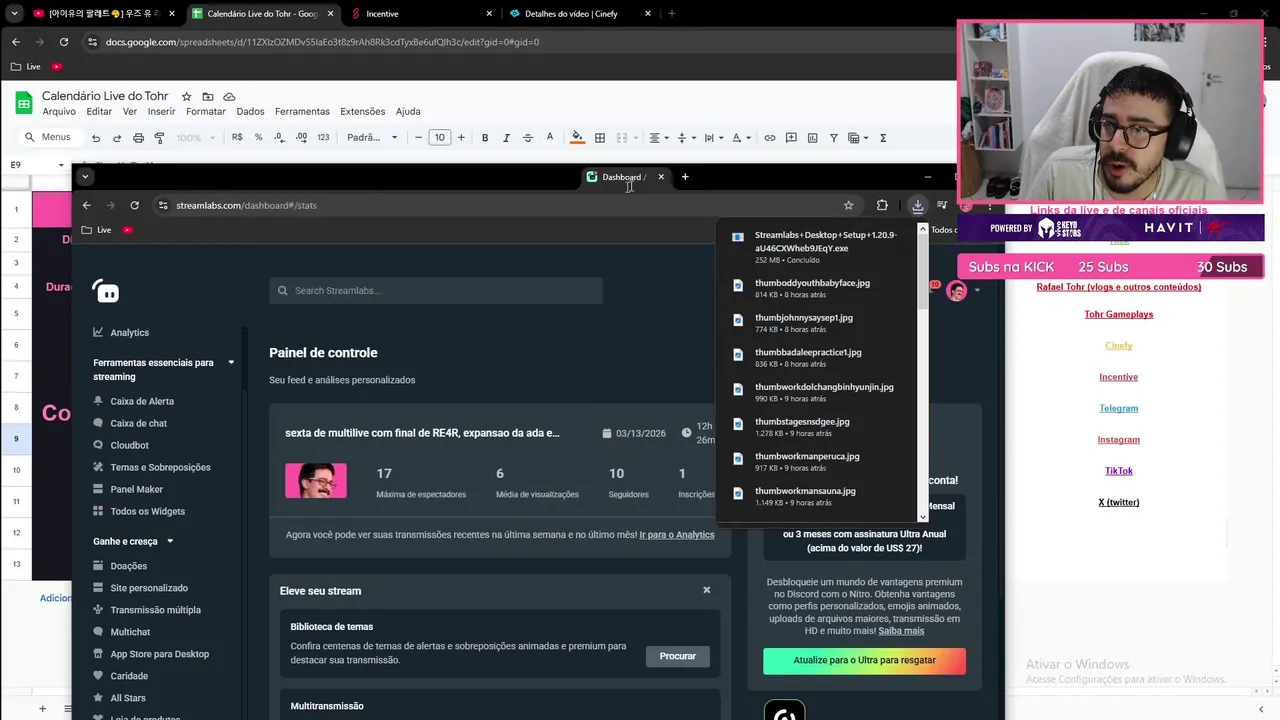1280x720 pixels.
Task: Click the stream thumbnail in Painel de controle
Action: [316, 481]
